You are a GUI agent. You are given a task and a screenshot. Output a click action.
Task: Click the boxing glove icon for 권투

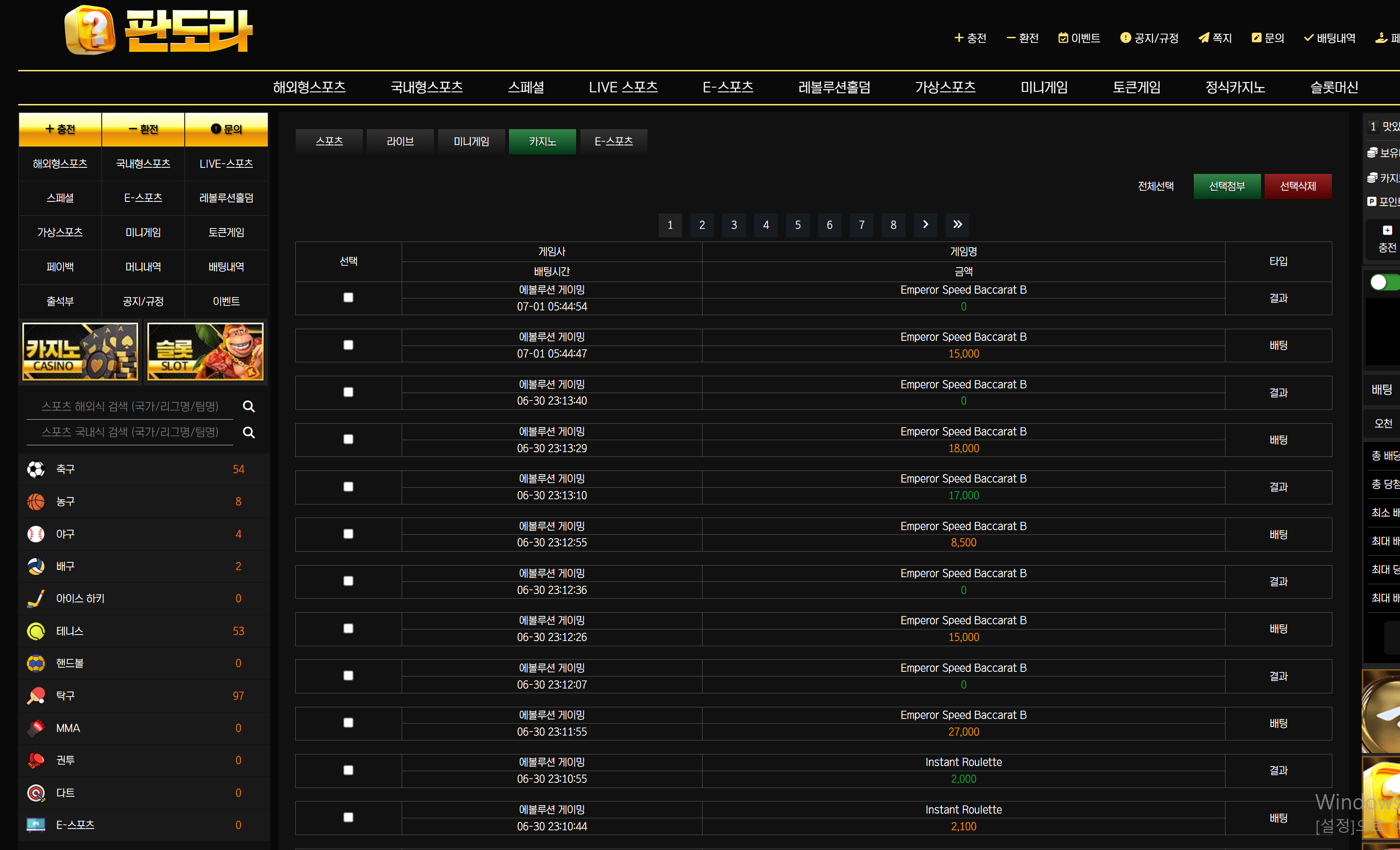tap(36, 760)
